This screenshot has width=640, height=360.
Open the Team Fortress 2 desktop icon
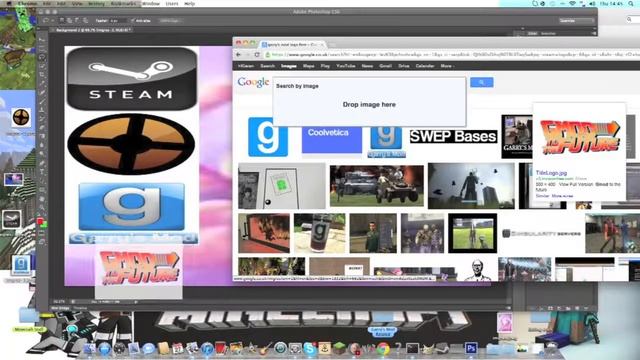(21, 117)
